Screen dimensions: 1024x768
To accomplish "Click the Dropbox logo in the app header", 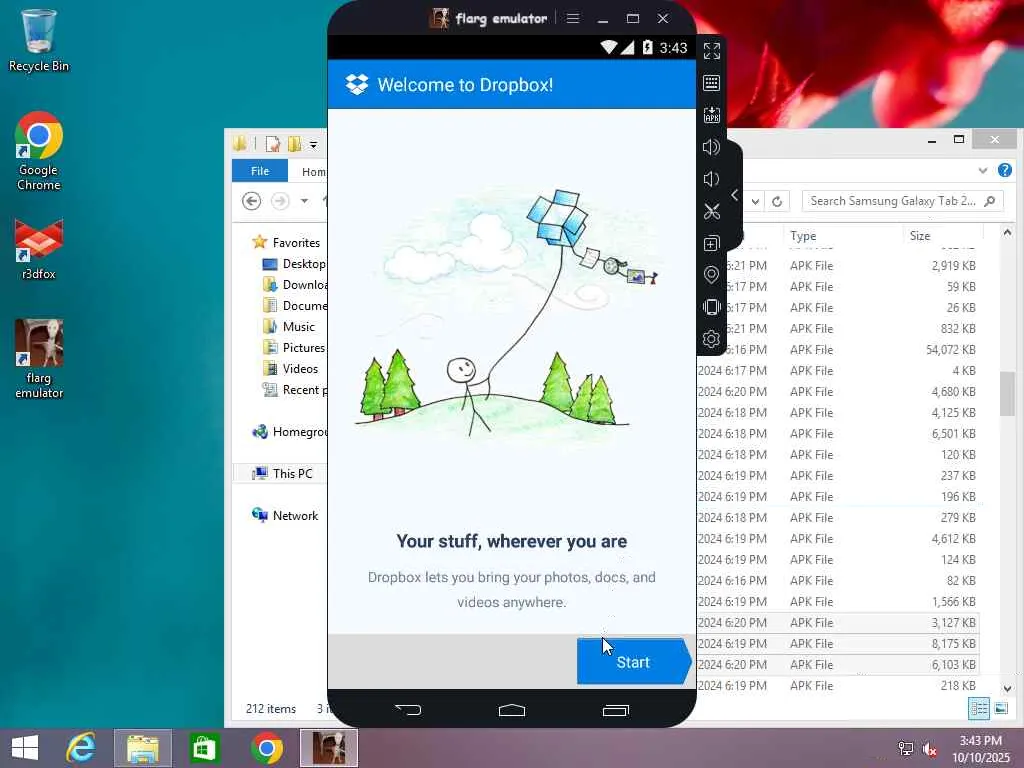I will [357, 85].
